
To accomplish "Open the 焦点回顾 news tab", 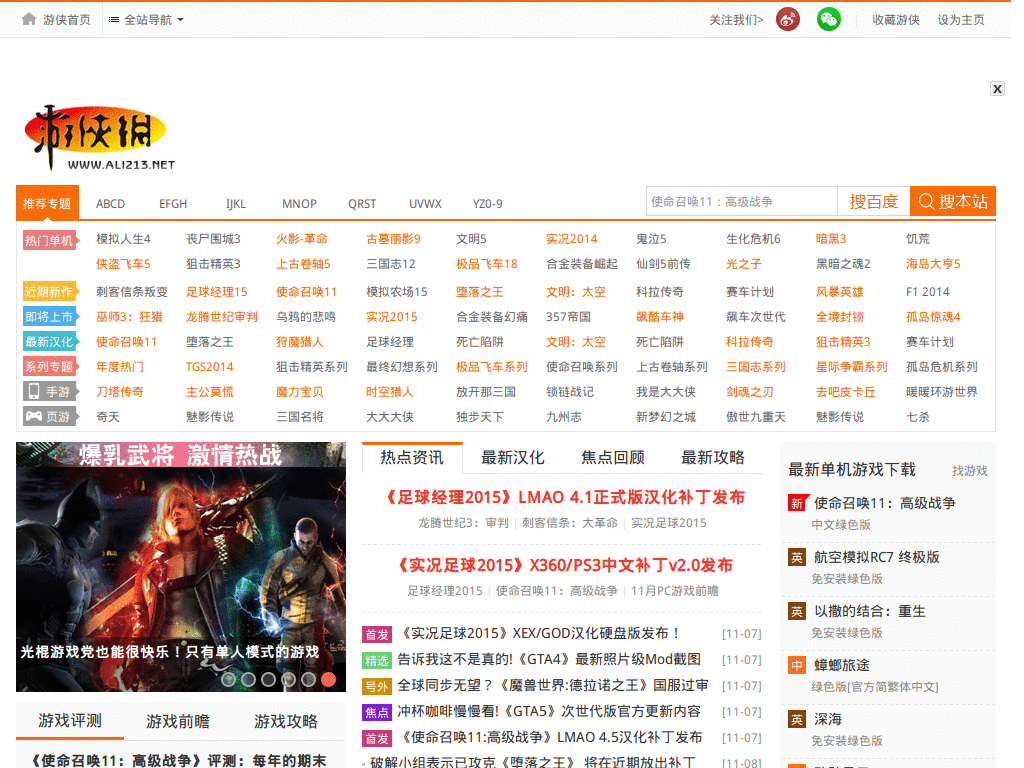I will pyautogui.click(x=613, y=458).
